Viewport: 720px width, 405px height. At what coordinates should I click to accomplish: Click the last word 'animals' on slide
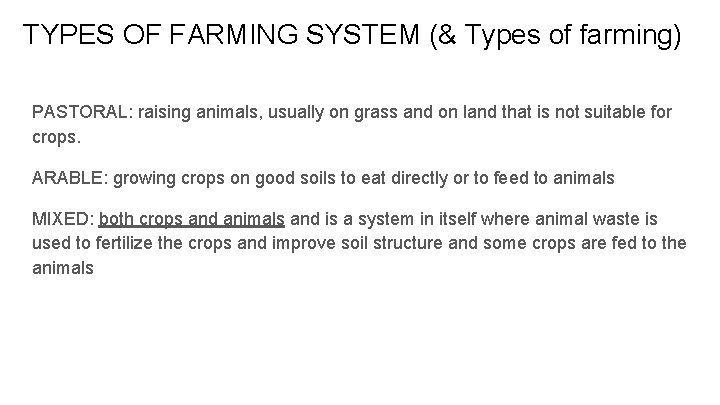click(x=63, y=267)
